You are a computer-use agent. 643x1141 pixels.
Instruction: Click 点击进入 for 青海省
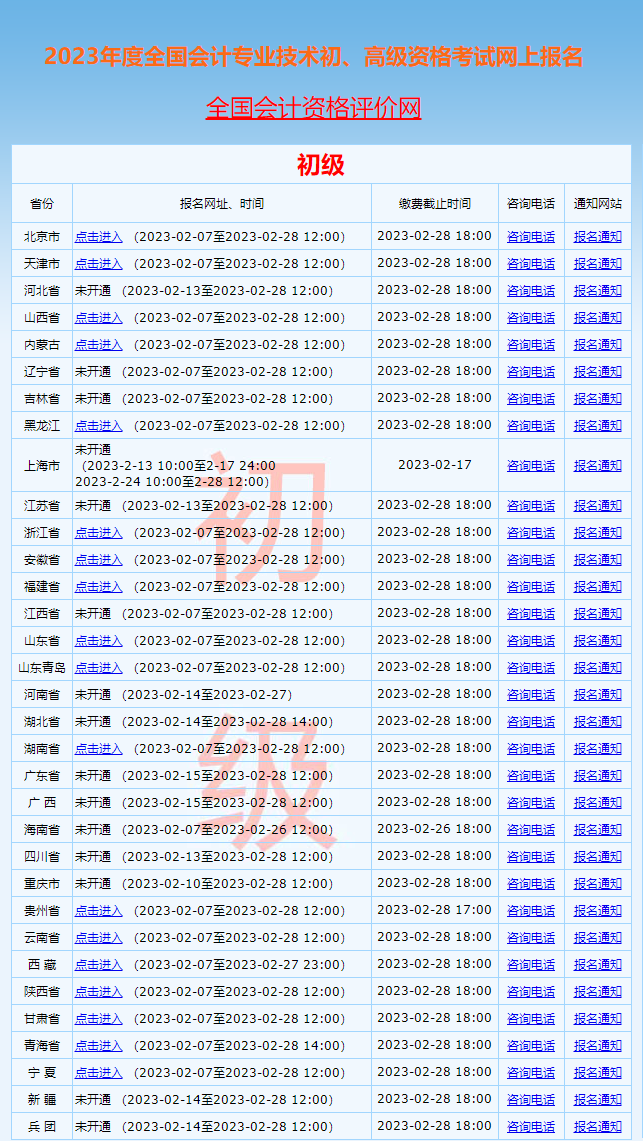click(98, 1046)
